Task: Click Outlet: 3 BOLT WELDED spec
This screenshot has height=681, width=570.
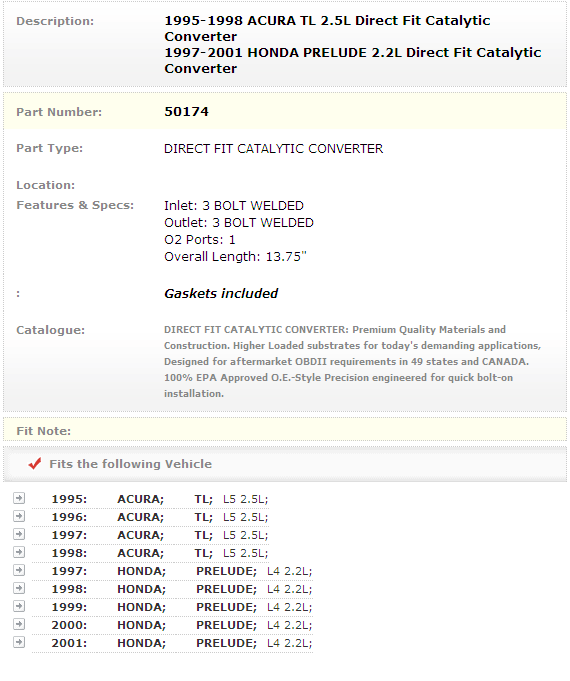Action: [x=239, y=222]
